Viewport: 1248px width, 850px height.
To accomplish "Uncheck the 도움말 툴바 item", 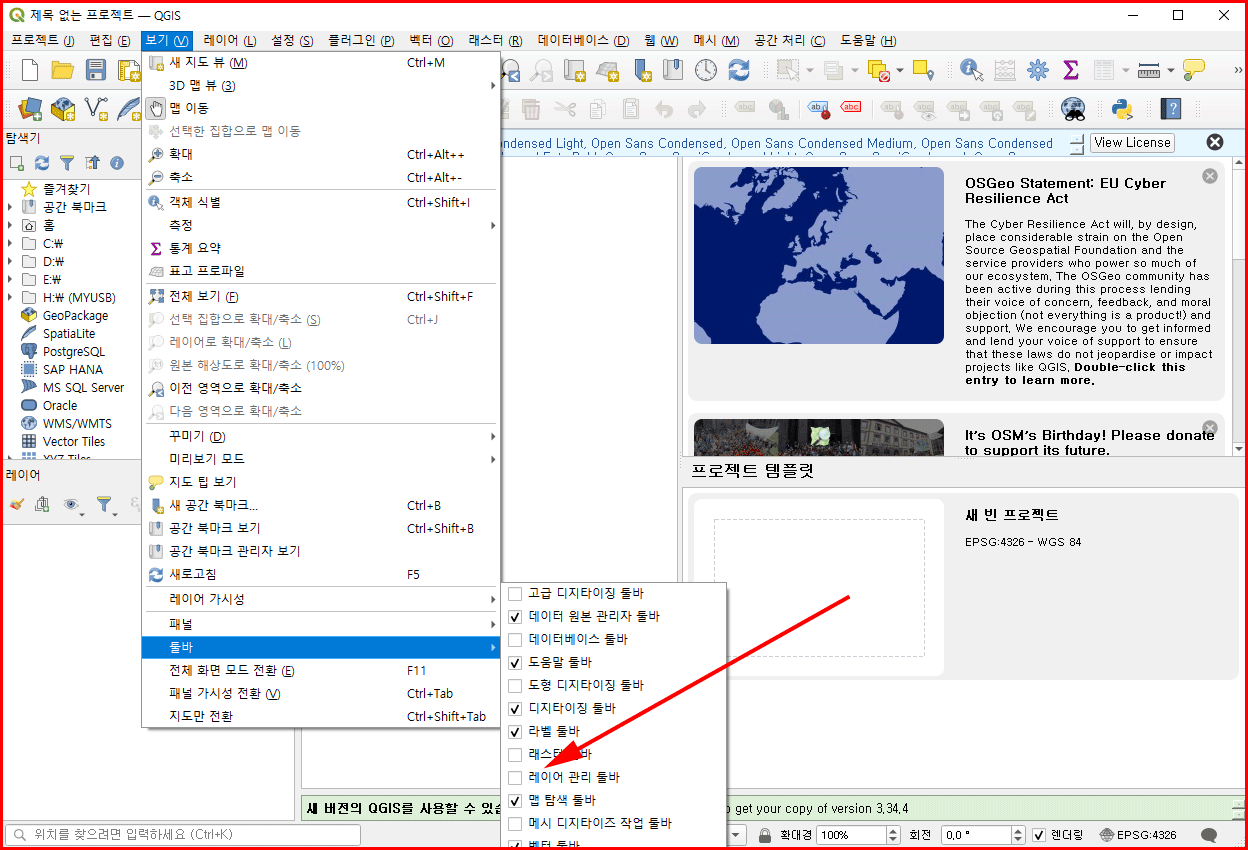I will click(515, 662).
